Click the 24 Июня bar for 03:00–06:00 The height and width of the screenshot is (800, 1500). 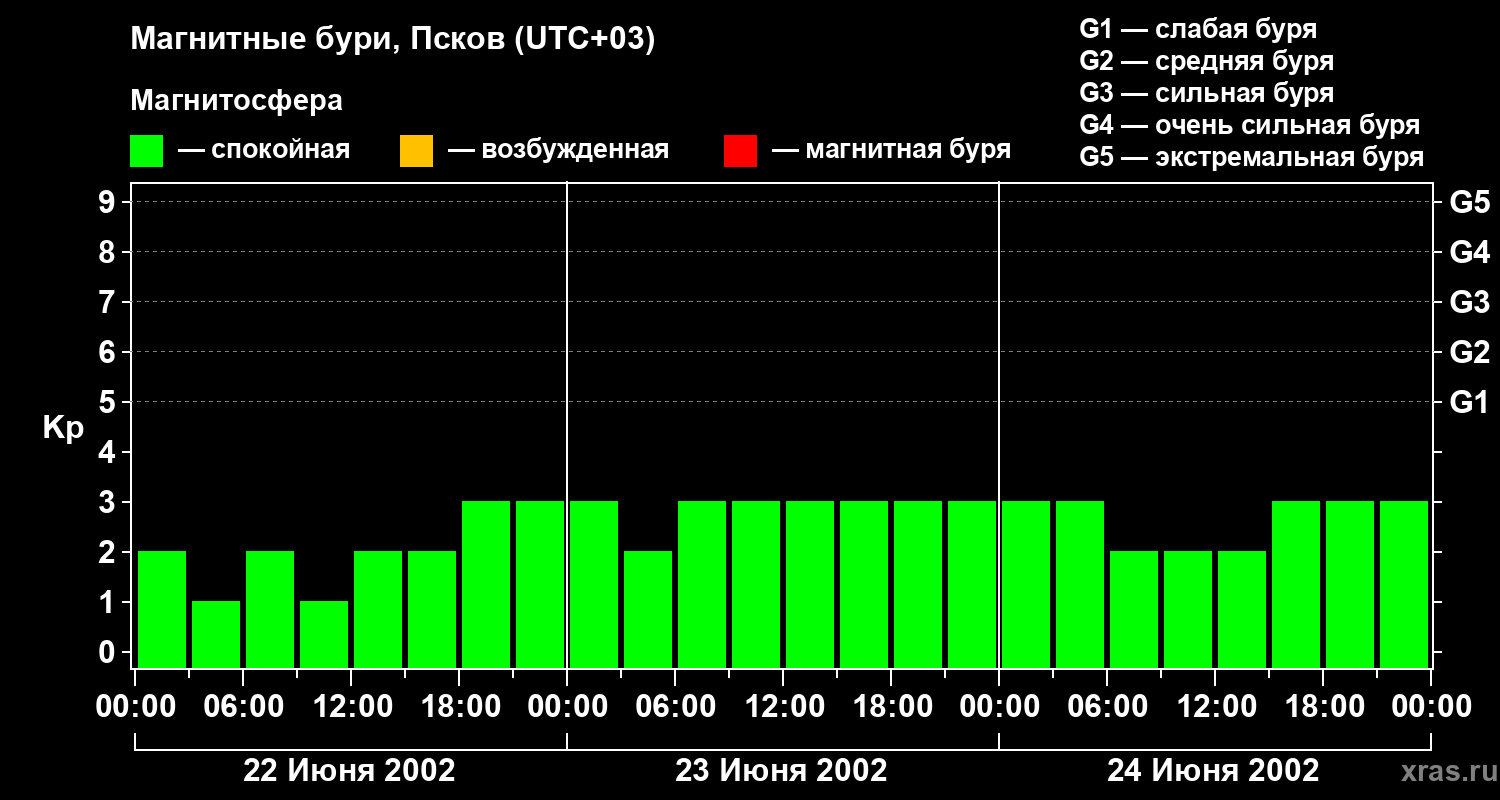1080,584
